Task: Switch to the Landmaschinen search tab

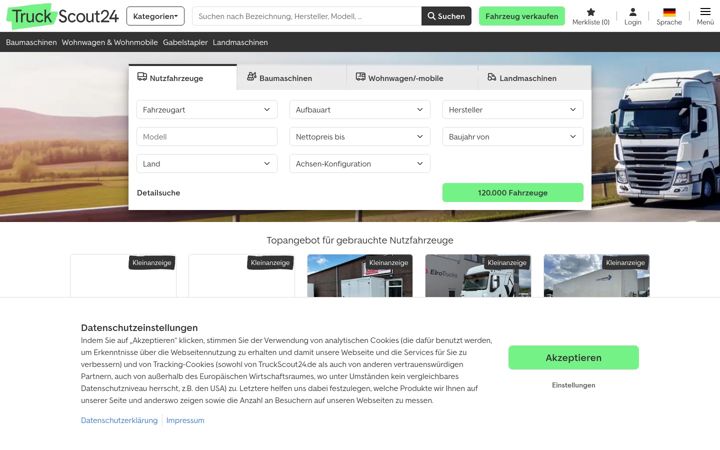Action: click(x=534, y=78)
